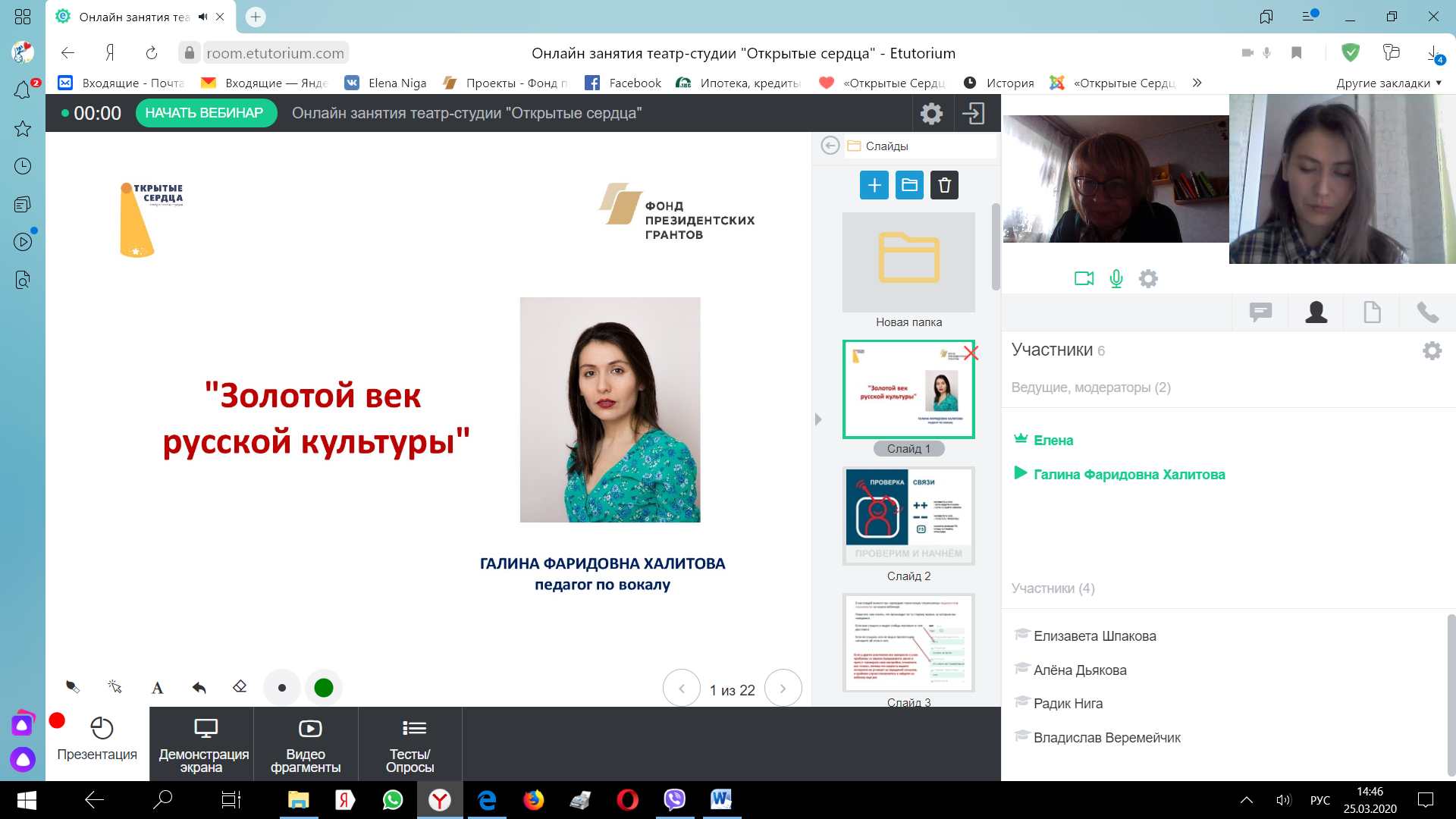Switch to Демонстрация экрана tab

pyautogui.click(x=203, y=744)
